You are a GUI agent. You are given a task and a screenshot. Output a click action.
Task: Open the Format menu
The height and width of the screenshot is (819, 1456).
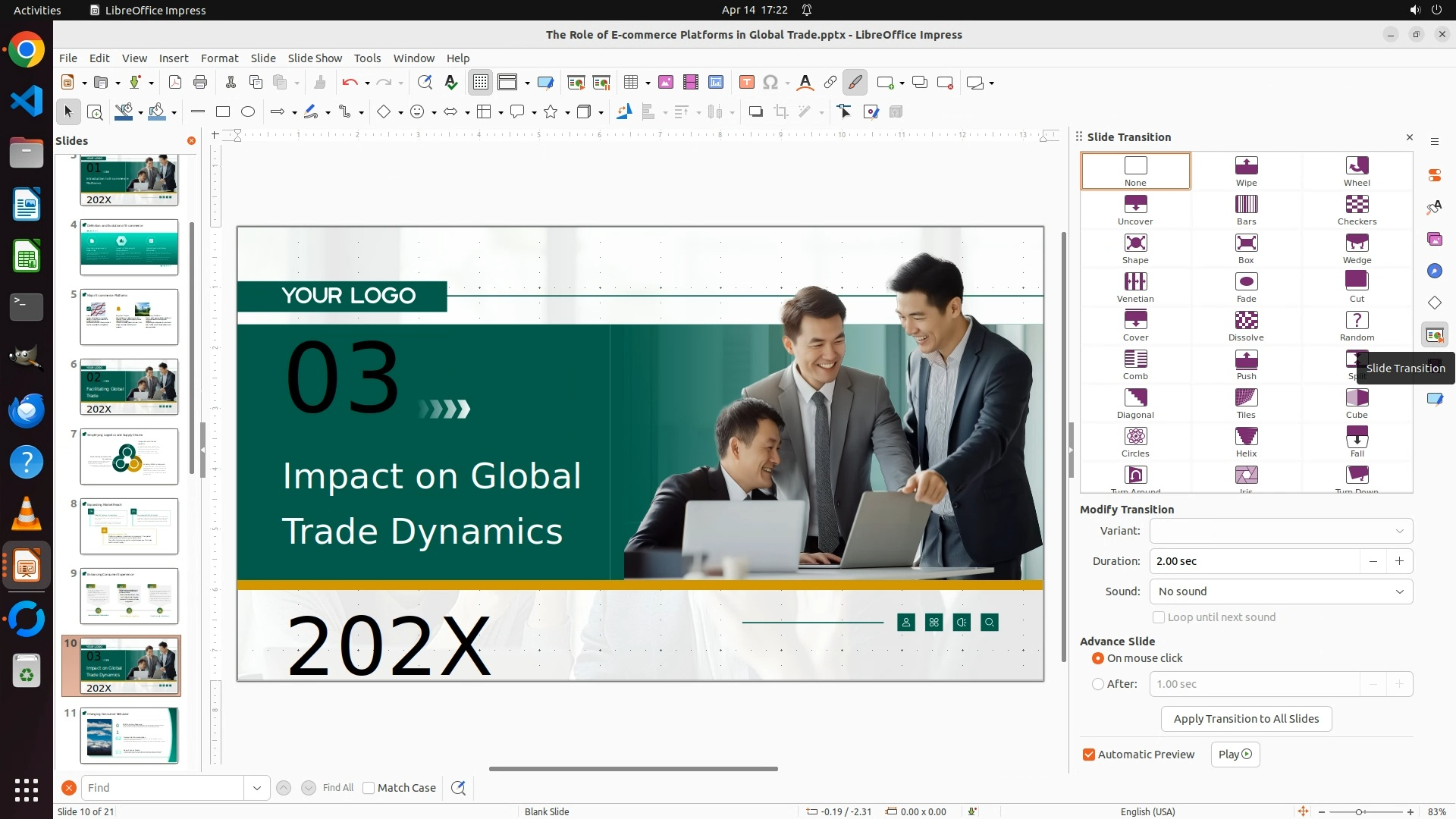(x=219, y=58)
